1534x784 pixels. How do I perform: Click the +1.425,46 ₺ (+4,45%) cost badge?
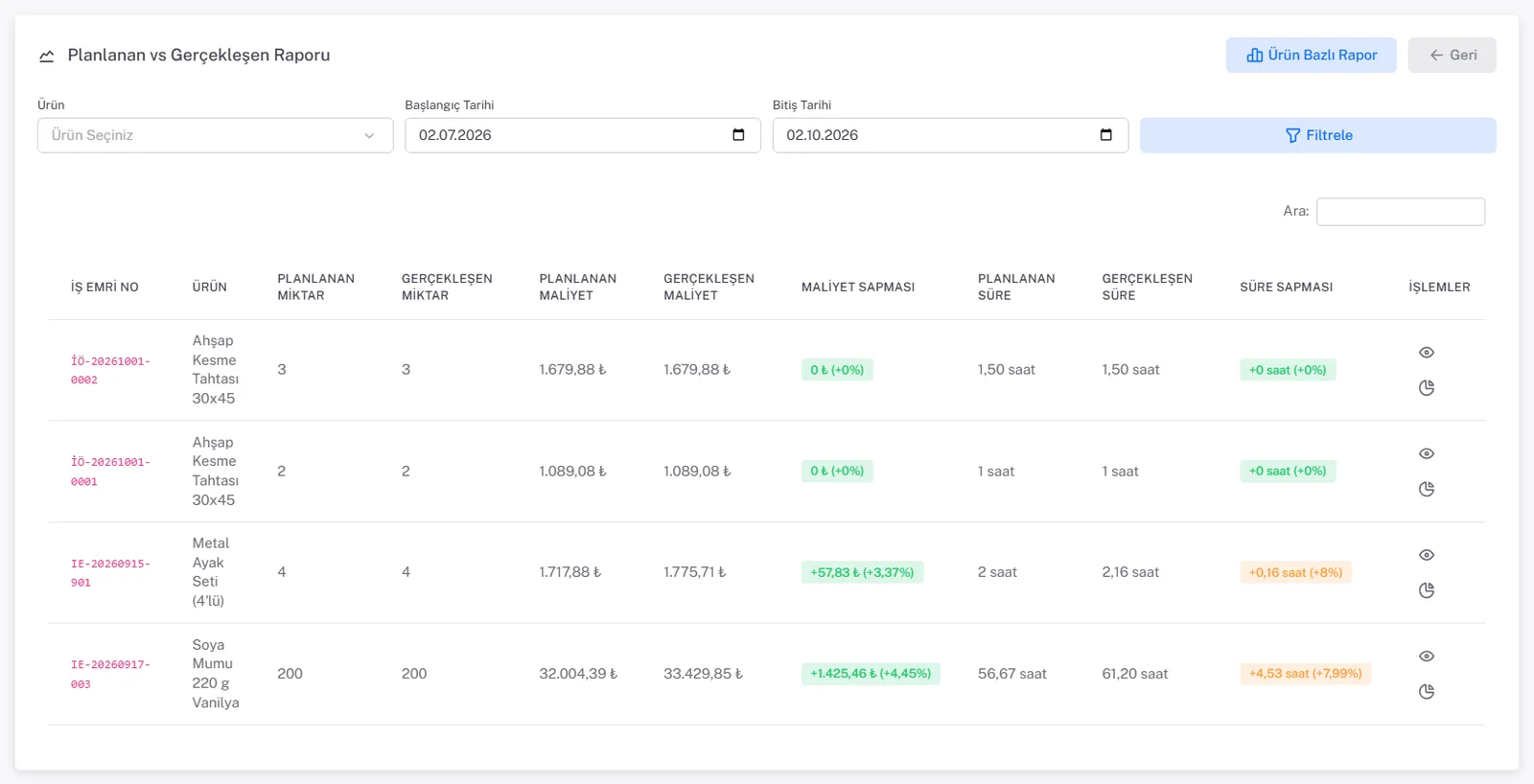[871, 674]
